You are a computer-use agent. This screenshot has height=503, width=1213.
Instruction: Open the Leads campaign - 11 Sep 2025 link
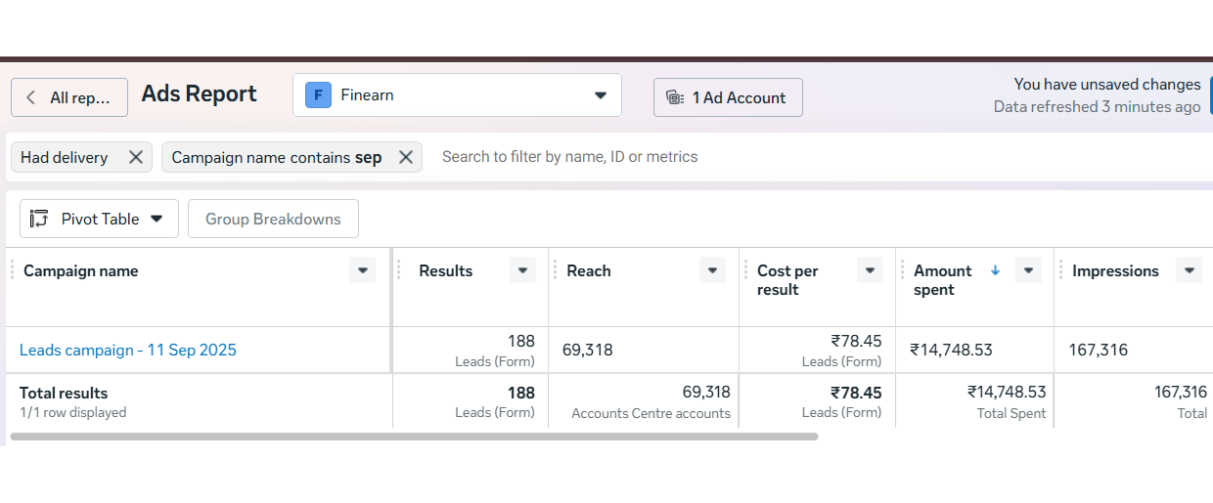click(x=128, y=350)
